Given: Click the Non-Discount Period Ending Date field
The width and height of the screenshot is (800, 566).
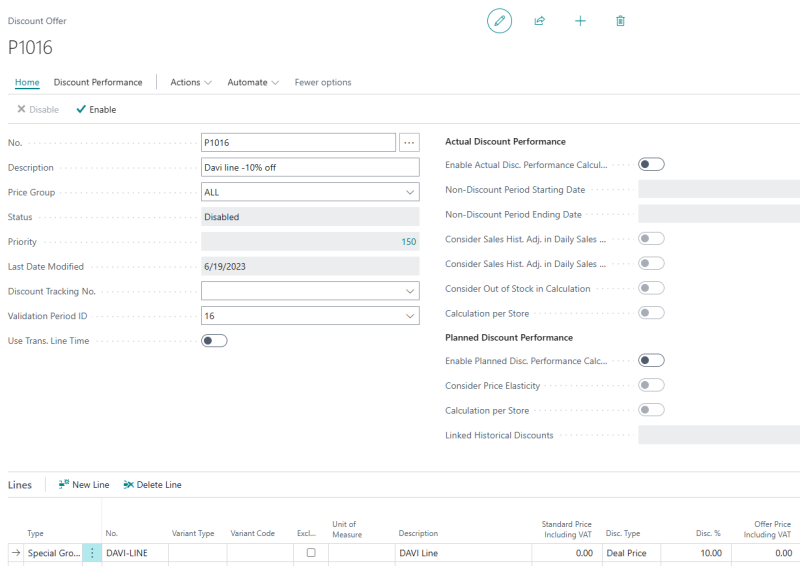Looking at the screenshot, I should pyautogui.click(x=719, y=214).
